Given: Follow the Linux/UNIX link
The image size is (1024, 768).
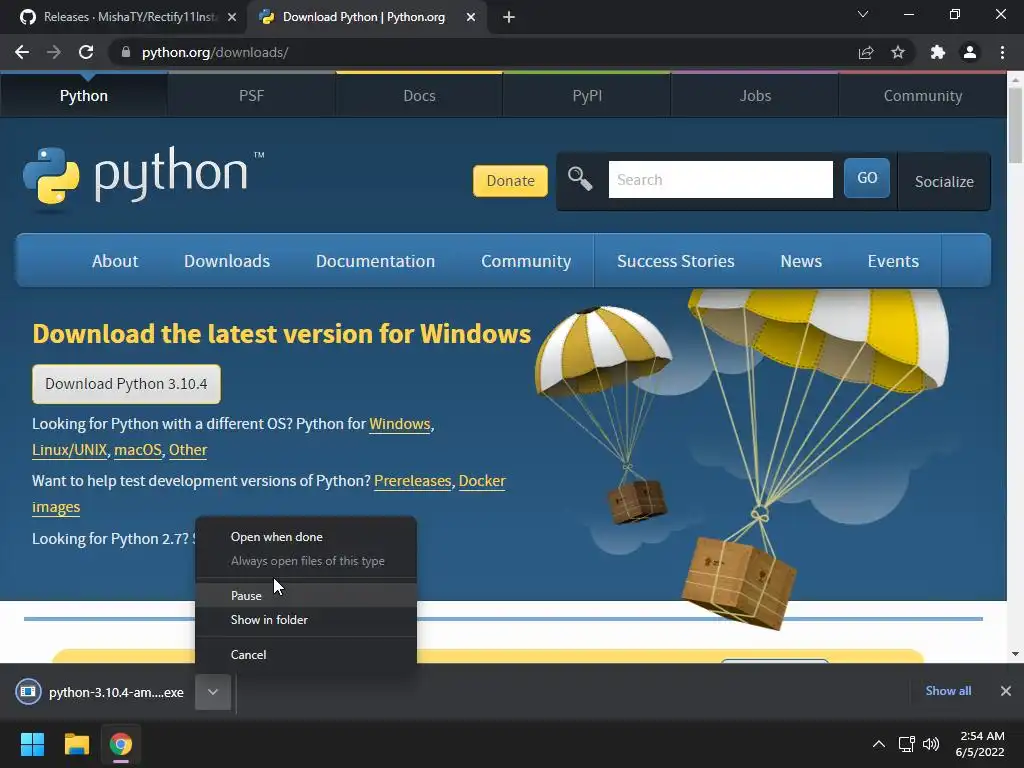Looking at the screenshot, I should point(69,450).
